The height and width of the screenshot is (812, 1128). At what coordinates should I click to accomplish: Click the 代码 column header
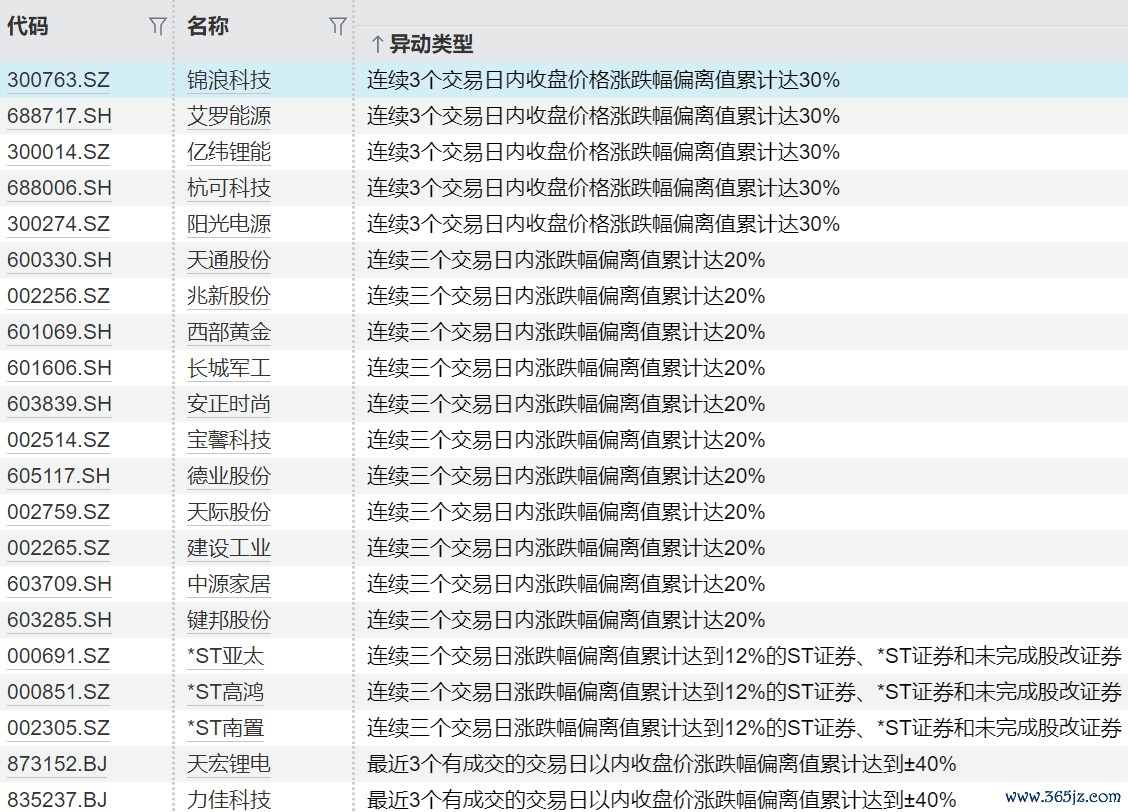tap(28, 27)
